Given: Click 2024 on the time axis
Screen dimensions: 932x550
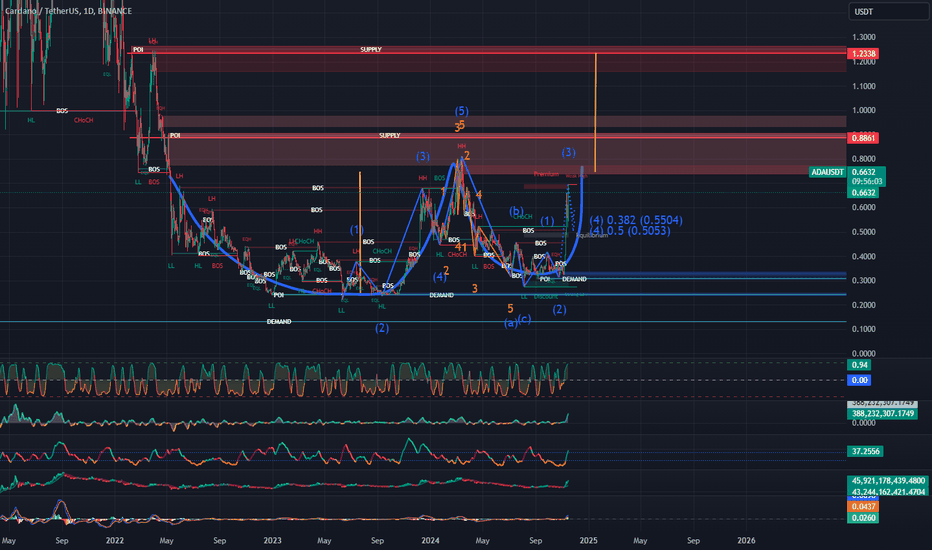Looking at the screenshot, I should tap(430, 540).
